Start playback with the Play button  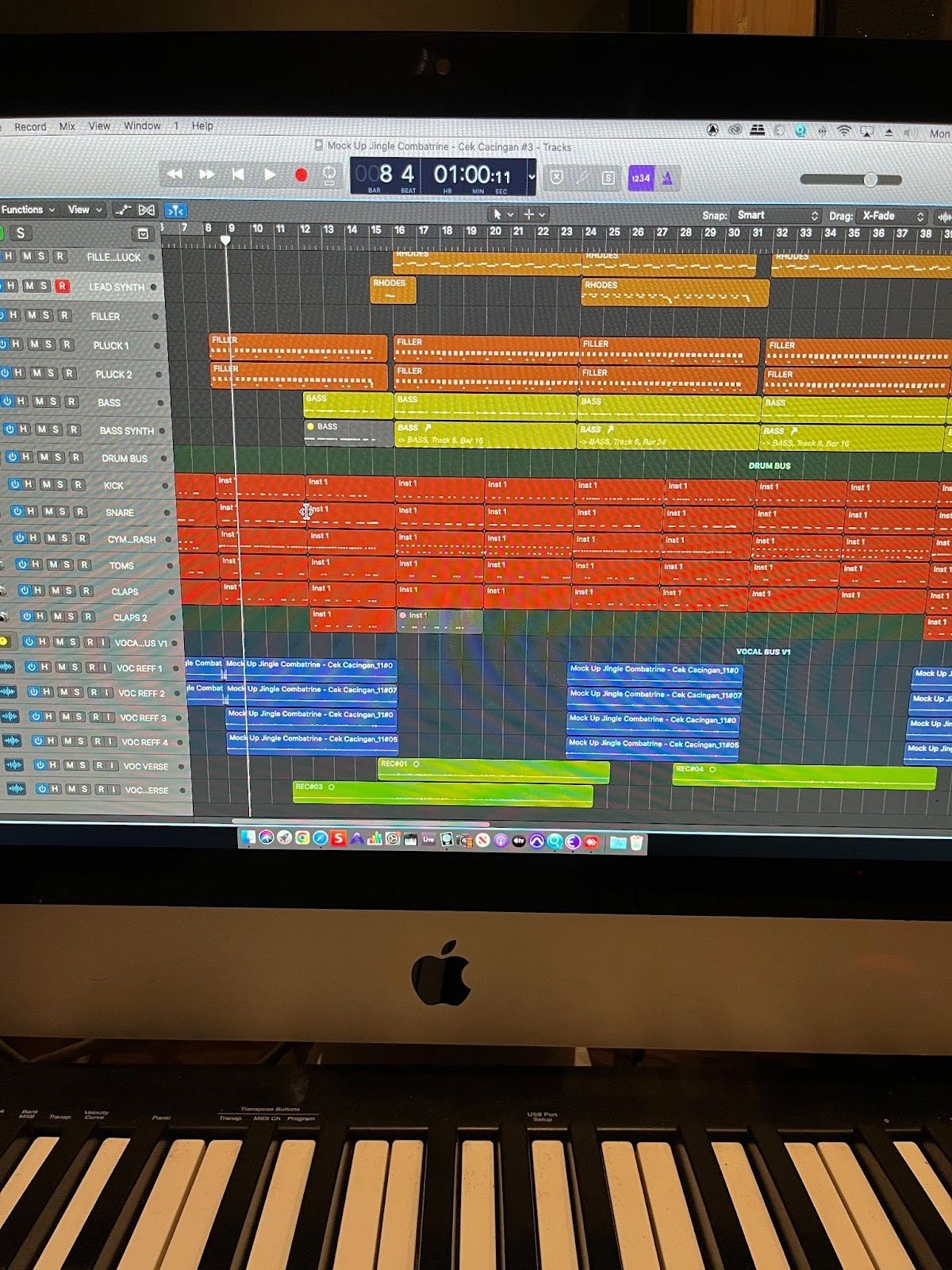pos(270,174)
